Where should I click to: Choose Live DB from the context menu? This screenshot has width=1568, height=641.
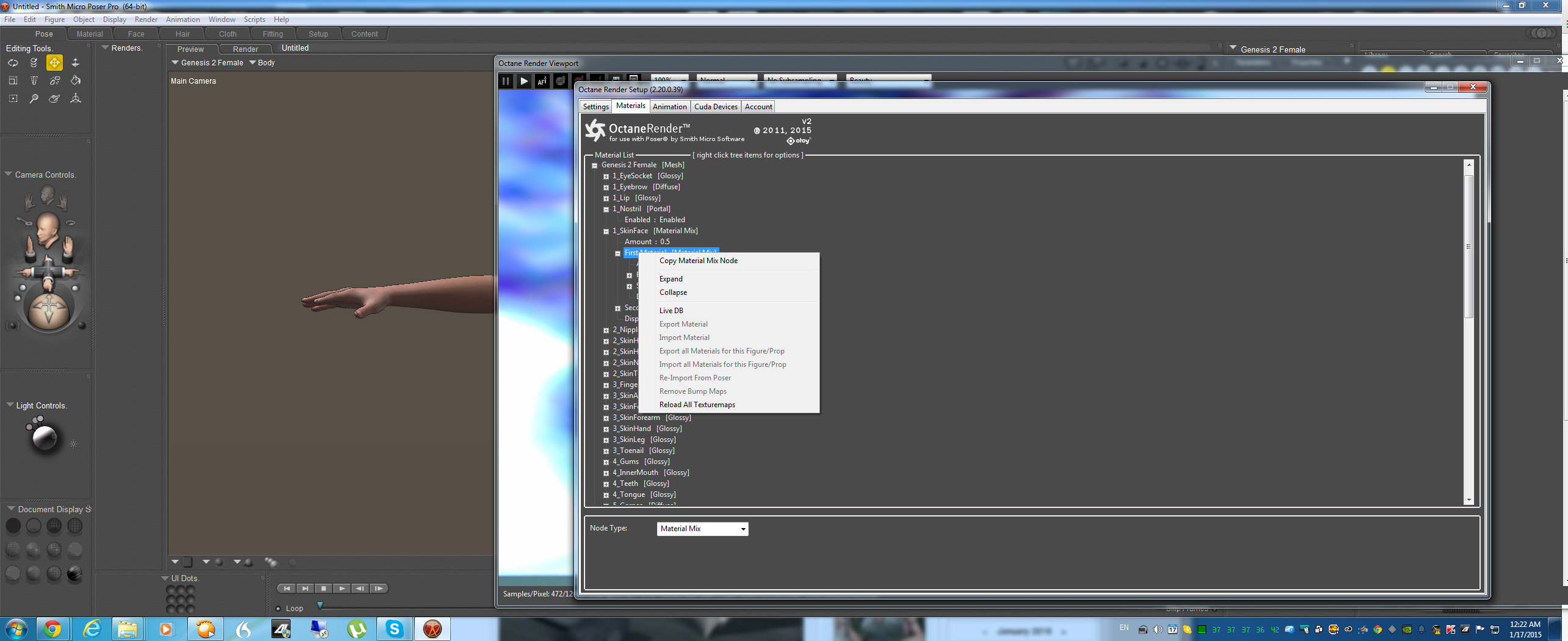click(671, 311)
